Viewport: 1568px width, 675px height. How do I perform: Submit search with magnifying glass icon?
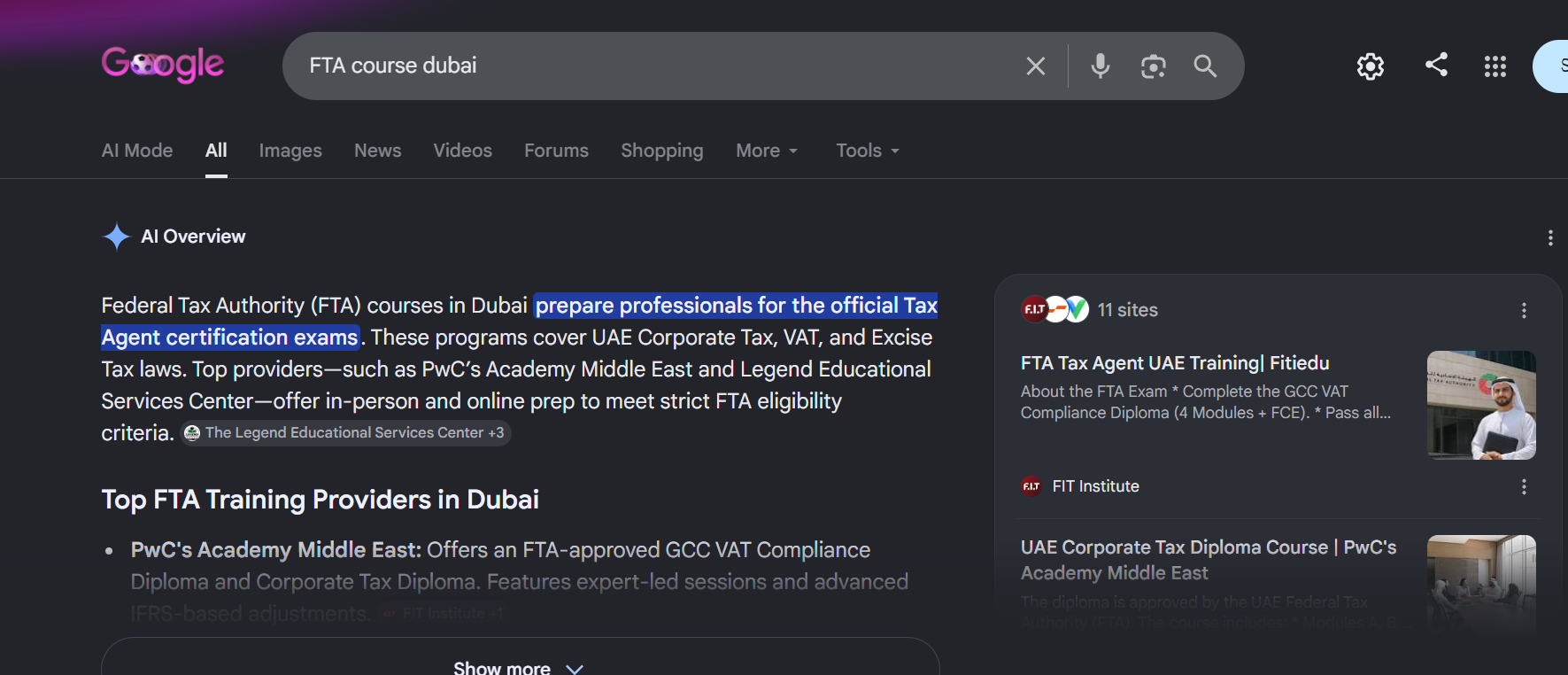pyautogui.click(x=1205, y=66)
